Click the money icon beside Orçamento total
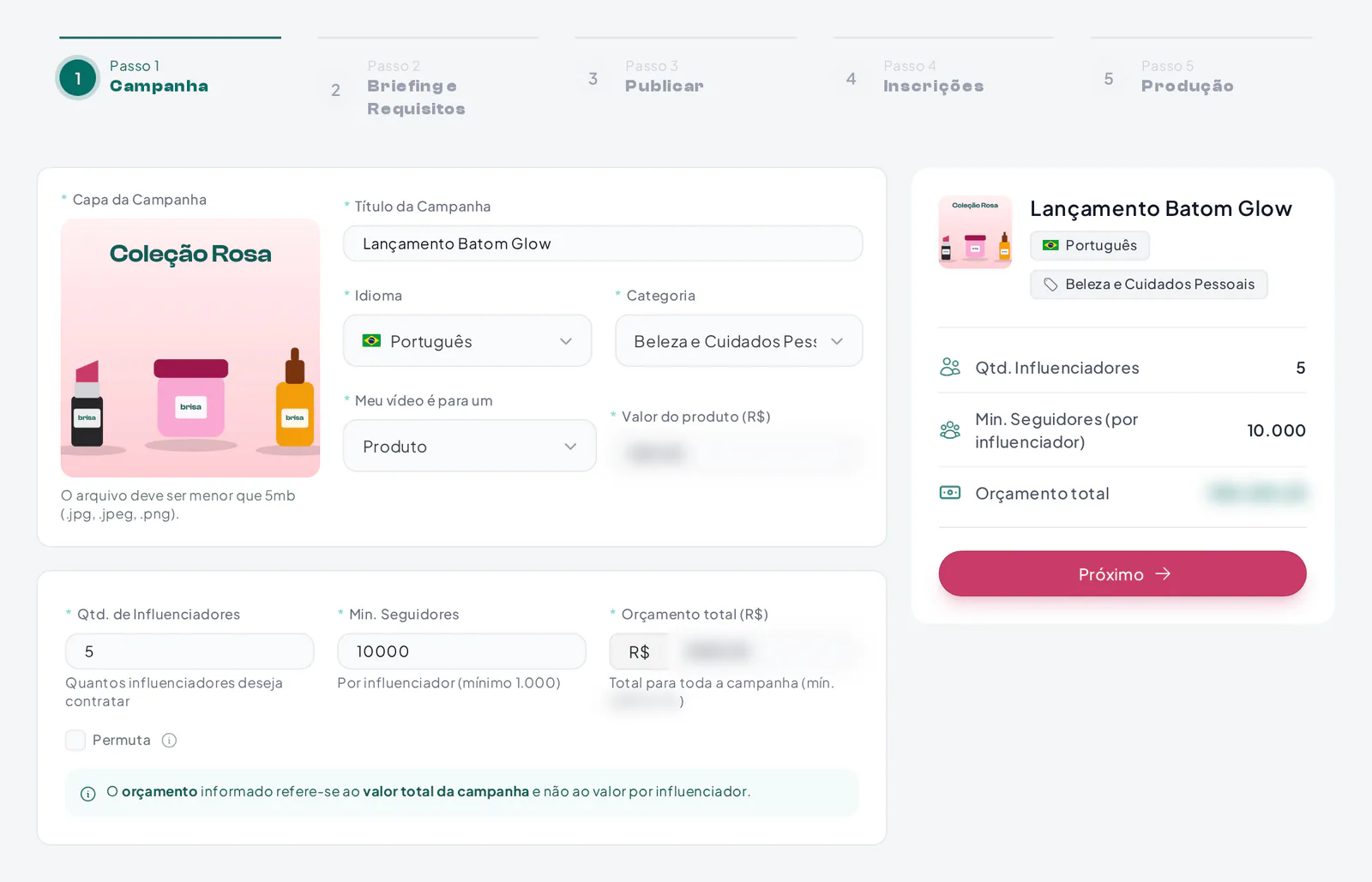Screen dimensions: 1372x882 (950, 493)
